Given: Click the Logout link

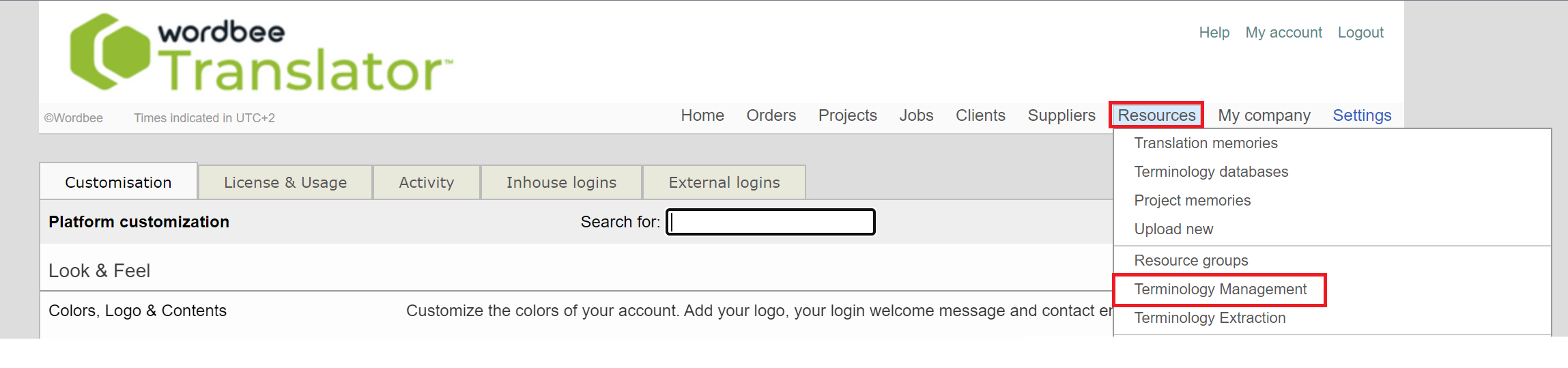Looking at the screenshot, I should (1360, 33).
